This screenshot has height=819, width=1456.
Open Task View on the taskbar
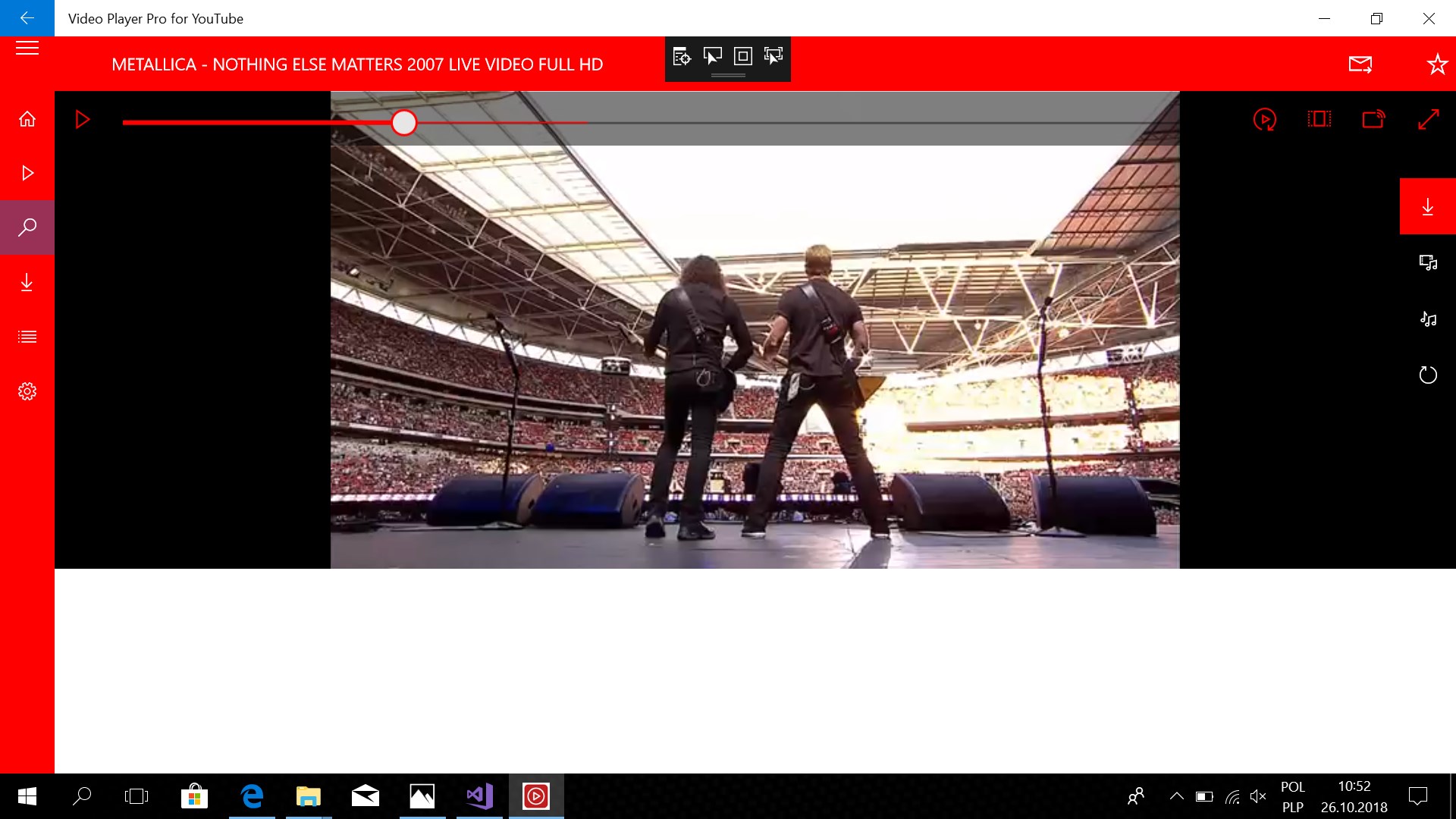[136, 796]
